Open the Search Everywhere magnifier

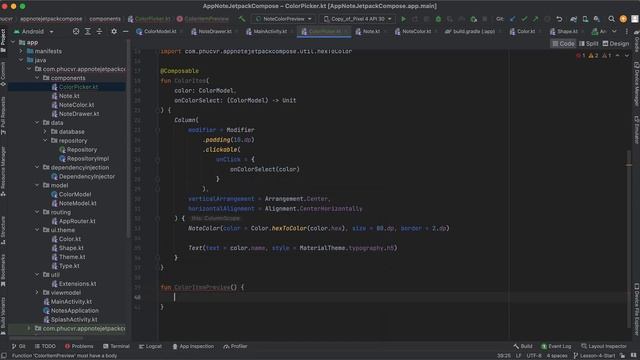click(611, 19)
